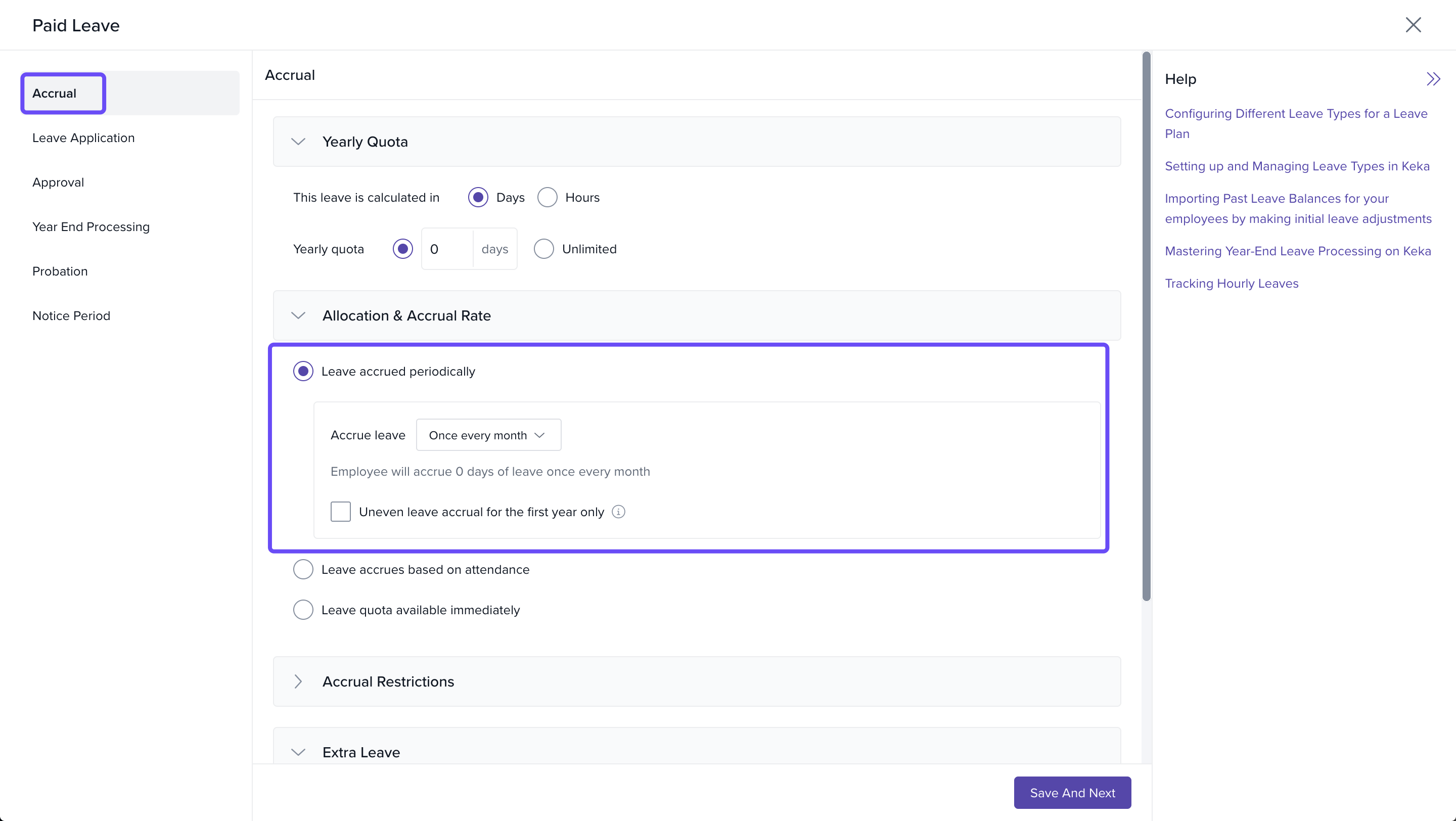
Task: Expand the Accrual Restrictions section
Action: [298, 681]
